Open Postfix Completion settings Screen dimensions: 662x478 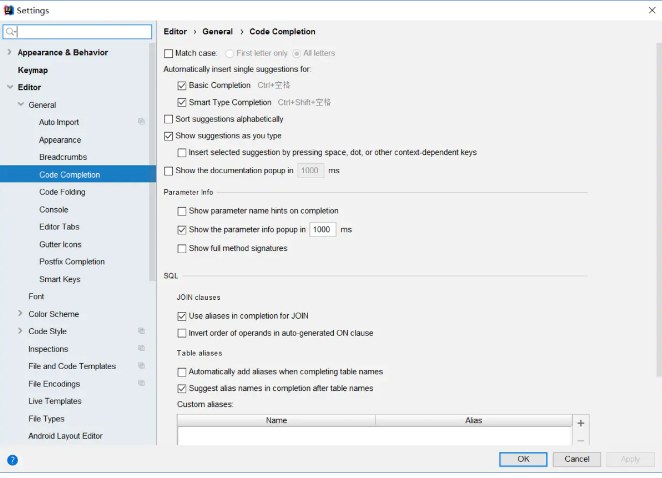click(72, 262)
